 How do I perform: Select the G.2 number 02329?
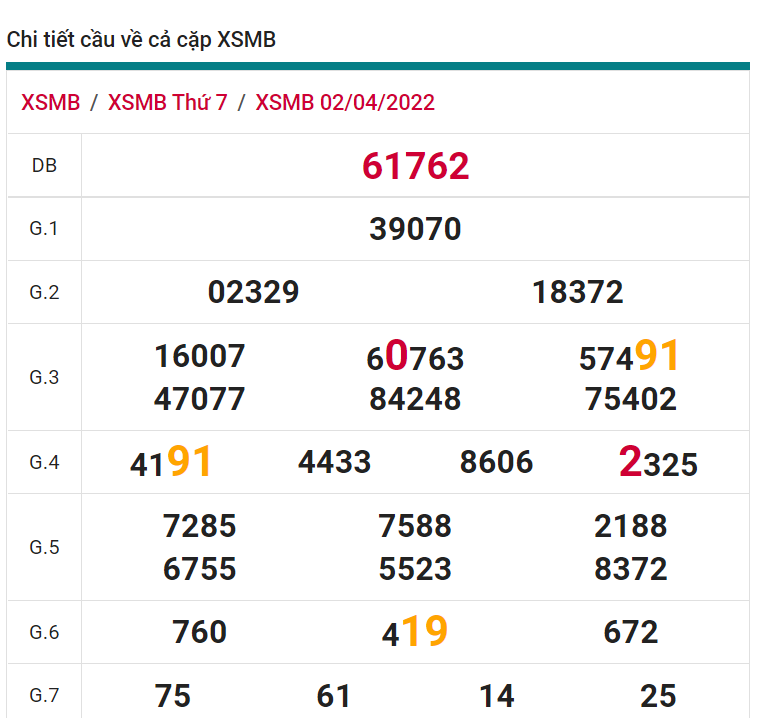click(253, 292)
